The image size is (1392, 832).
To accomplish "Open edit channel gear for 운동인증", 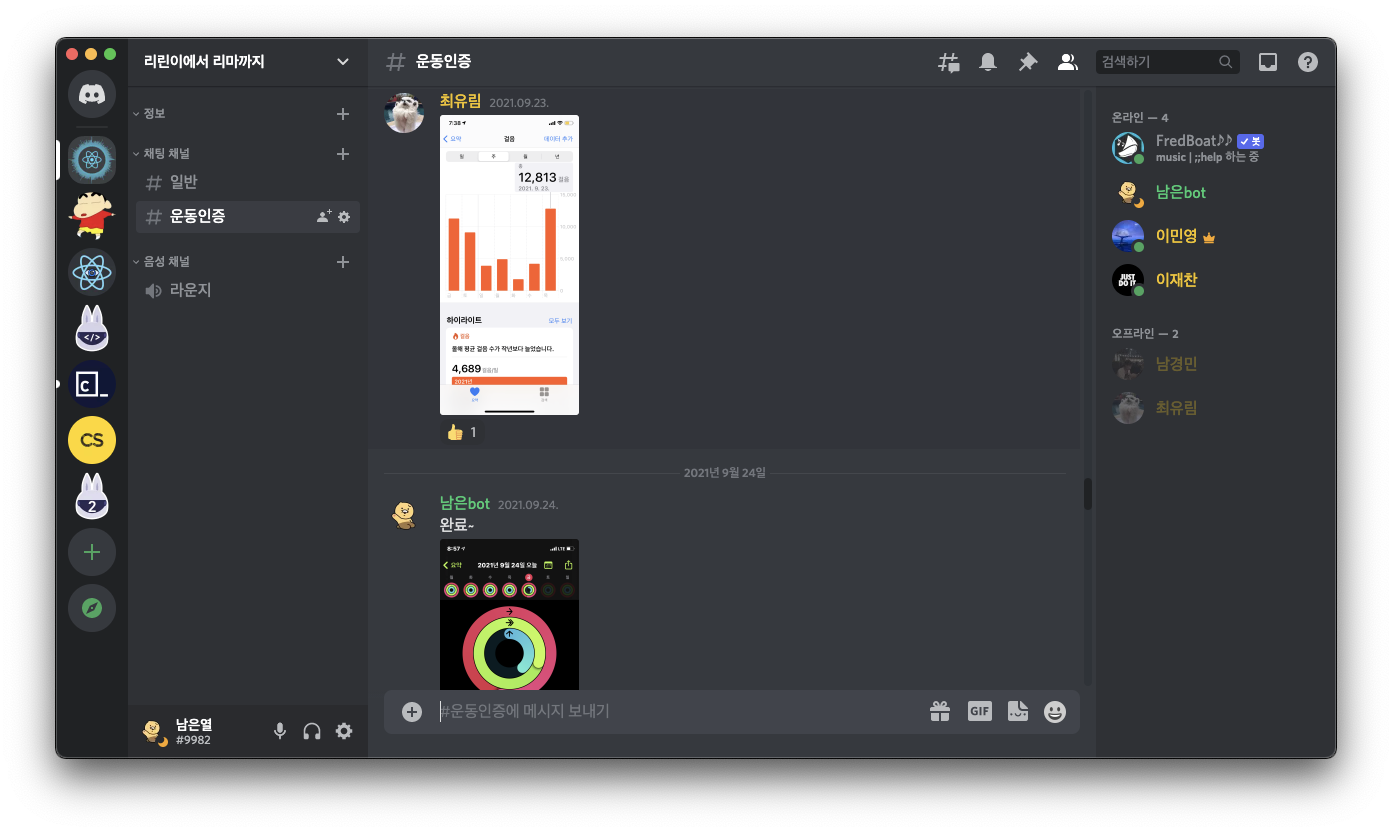I will point(344,216).
